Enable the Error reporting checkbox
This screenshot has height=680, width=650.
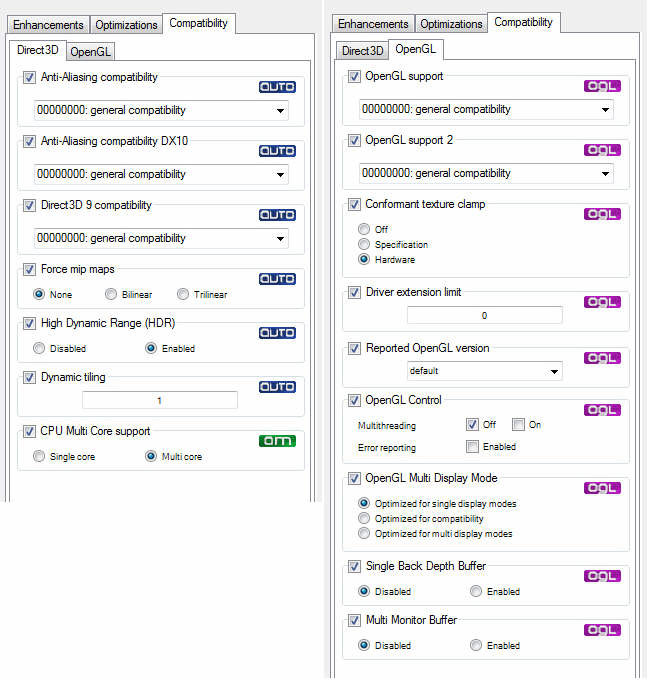(x=474, y=447)
